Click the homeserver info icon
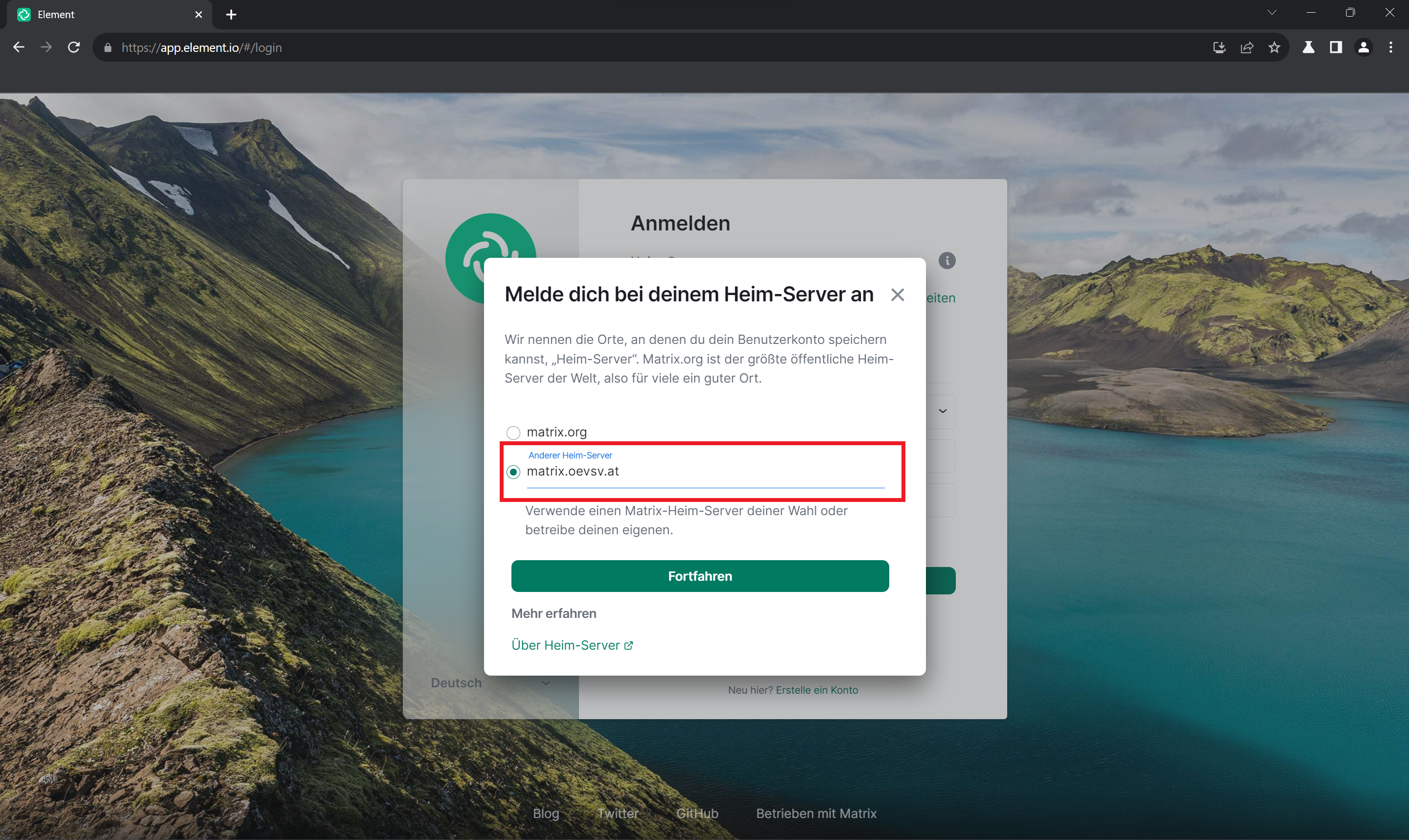This screenshot has height=840, width=1409. 947,260
